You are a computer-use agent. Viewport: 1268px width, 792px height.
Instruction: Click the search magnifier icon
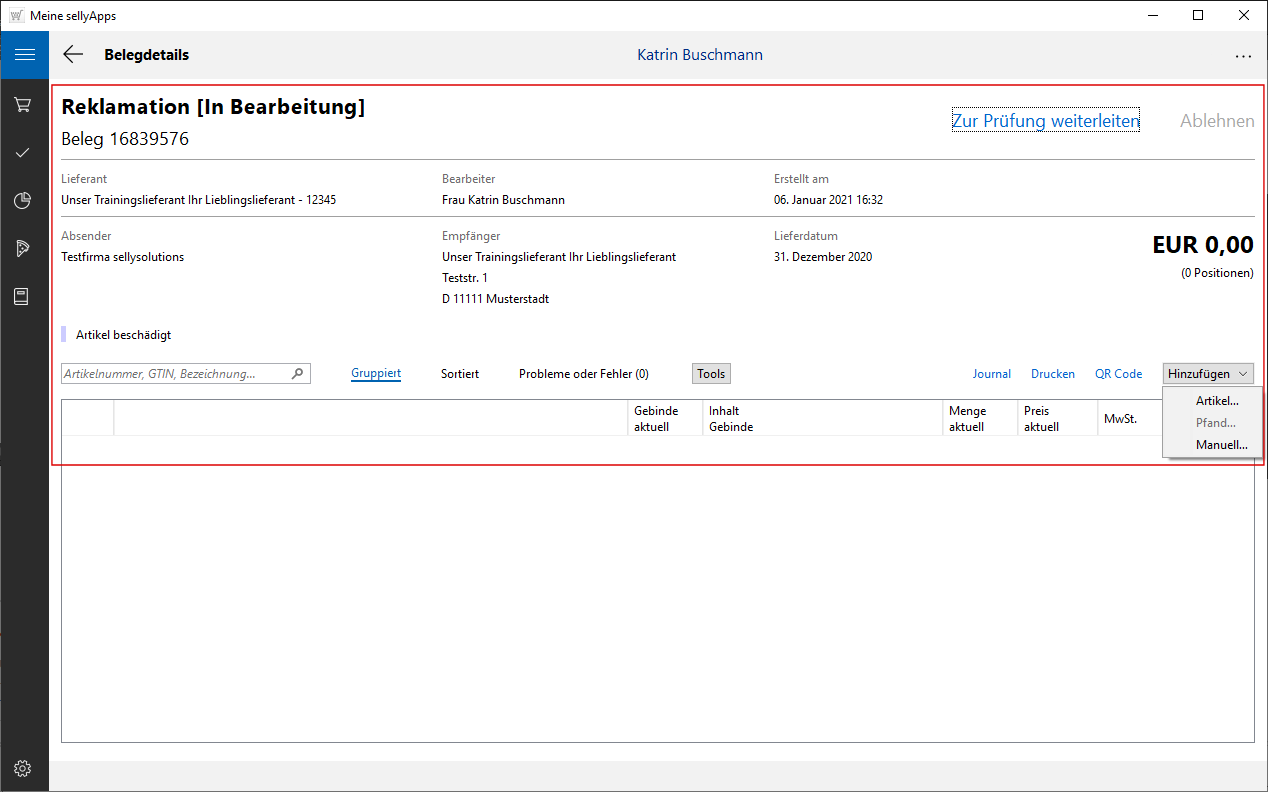(x=298, y=374)
